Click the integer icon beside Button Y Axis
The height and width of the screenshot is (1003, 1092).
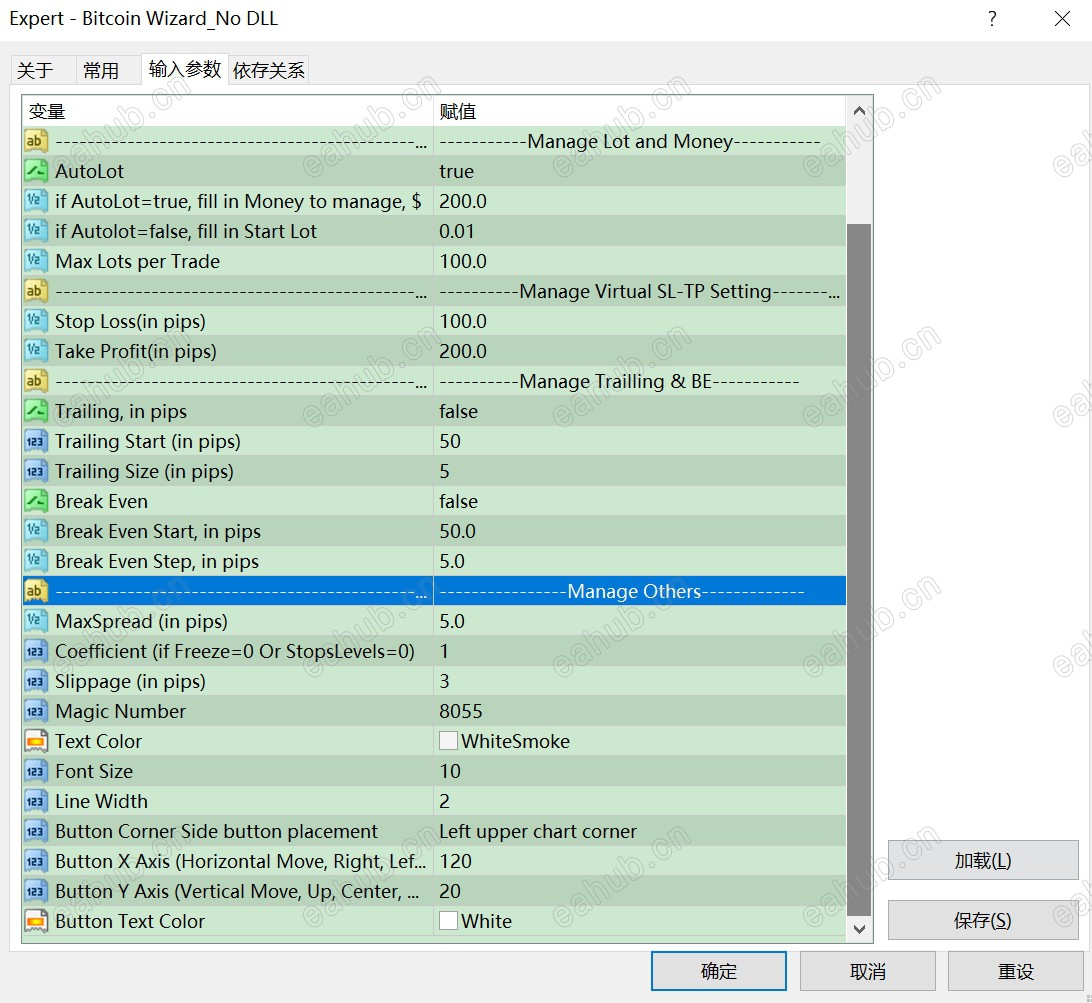point(36,889)
